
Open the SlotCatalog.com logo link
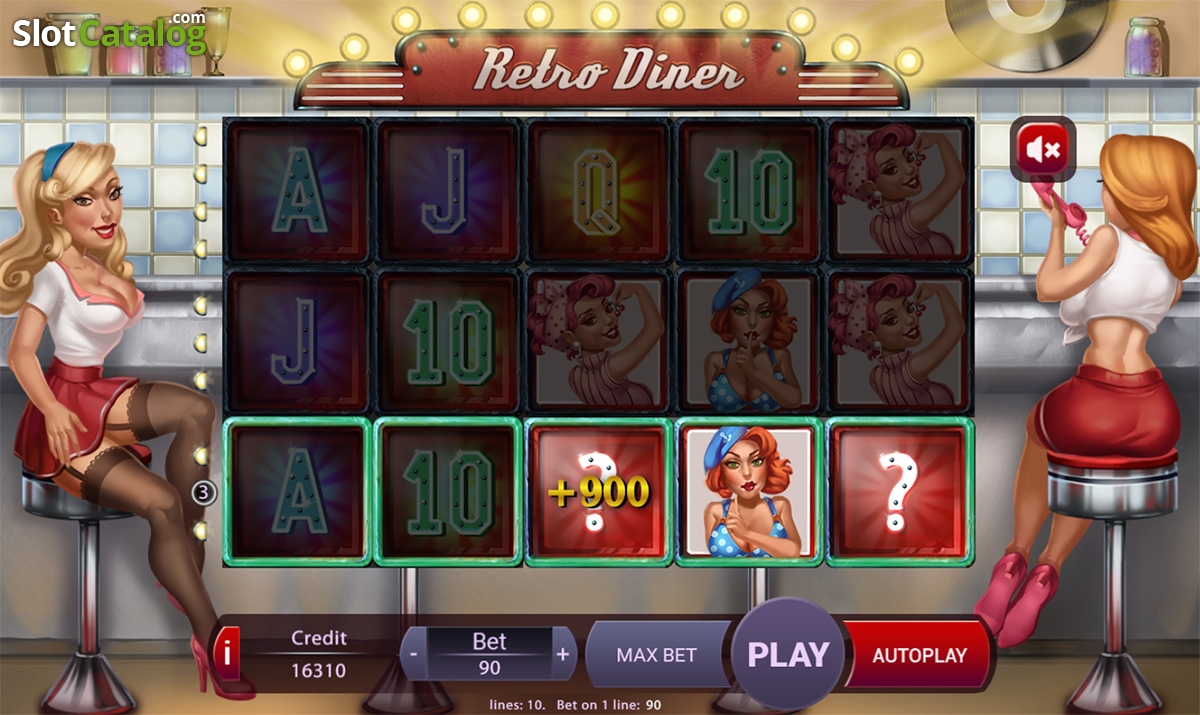point(109,32)
